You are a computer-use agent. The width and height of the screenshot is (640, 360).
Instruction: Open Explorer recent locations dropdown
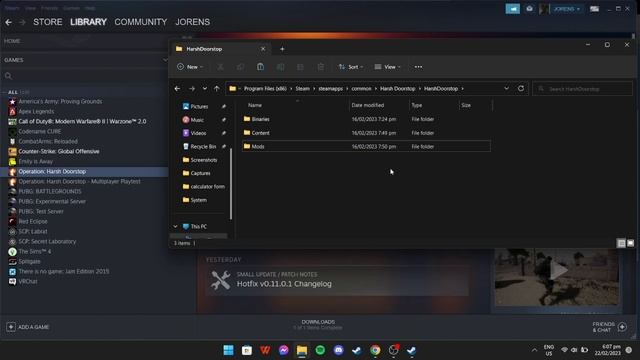coord(204,89)
